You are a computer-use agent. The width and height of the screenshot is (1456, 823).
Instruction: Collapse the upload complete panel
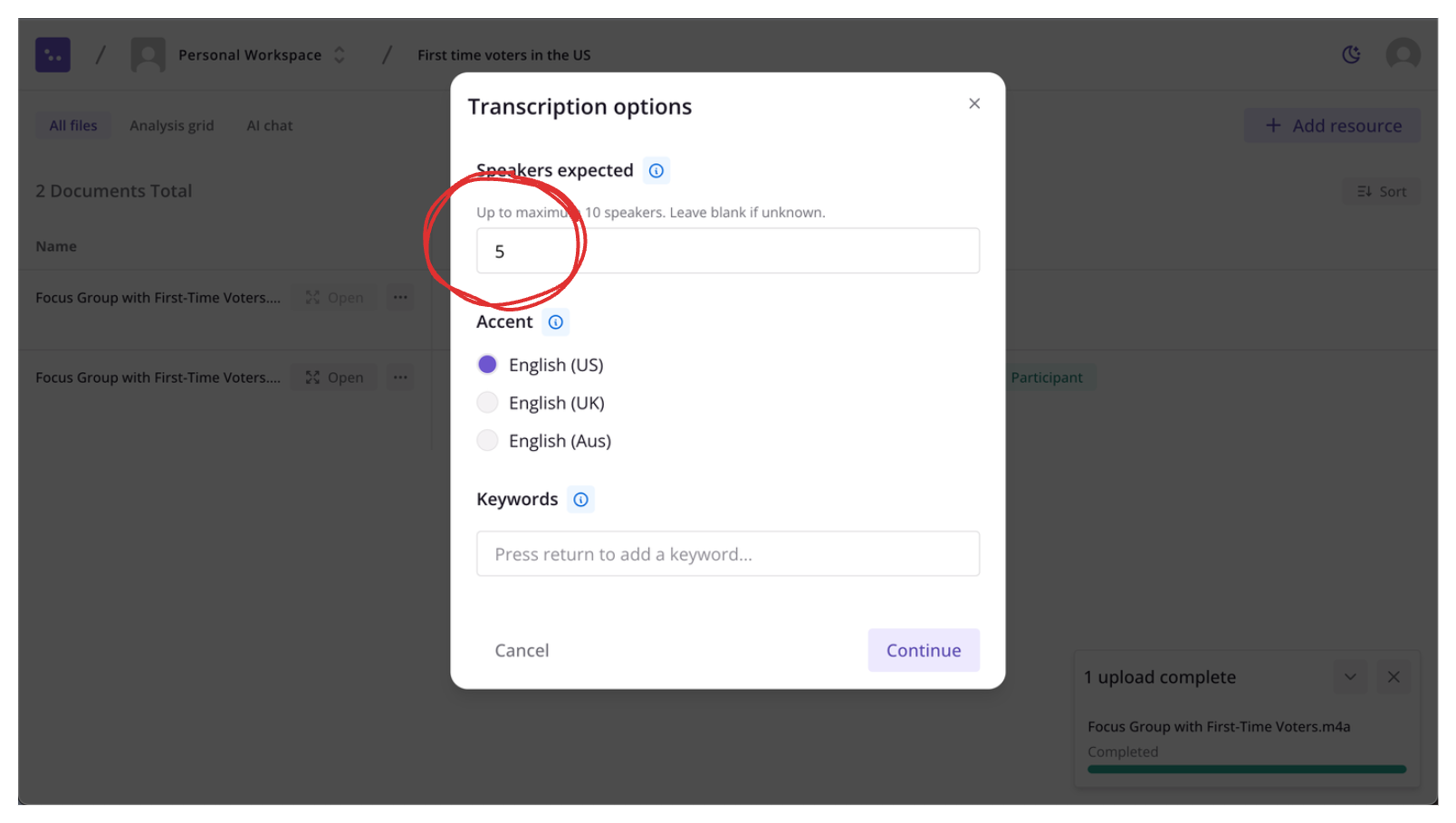coord(1350,677)
